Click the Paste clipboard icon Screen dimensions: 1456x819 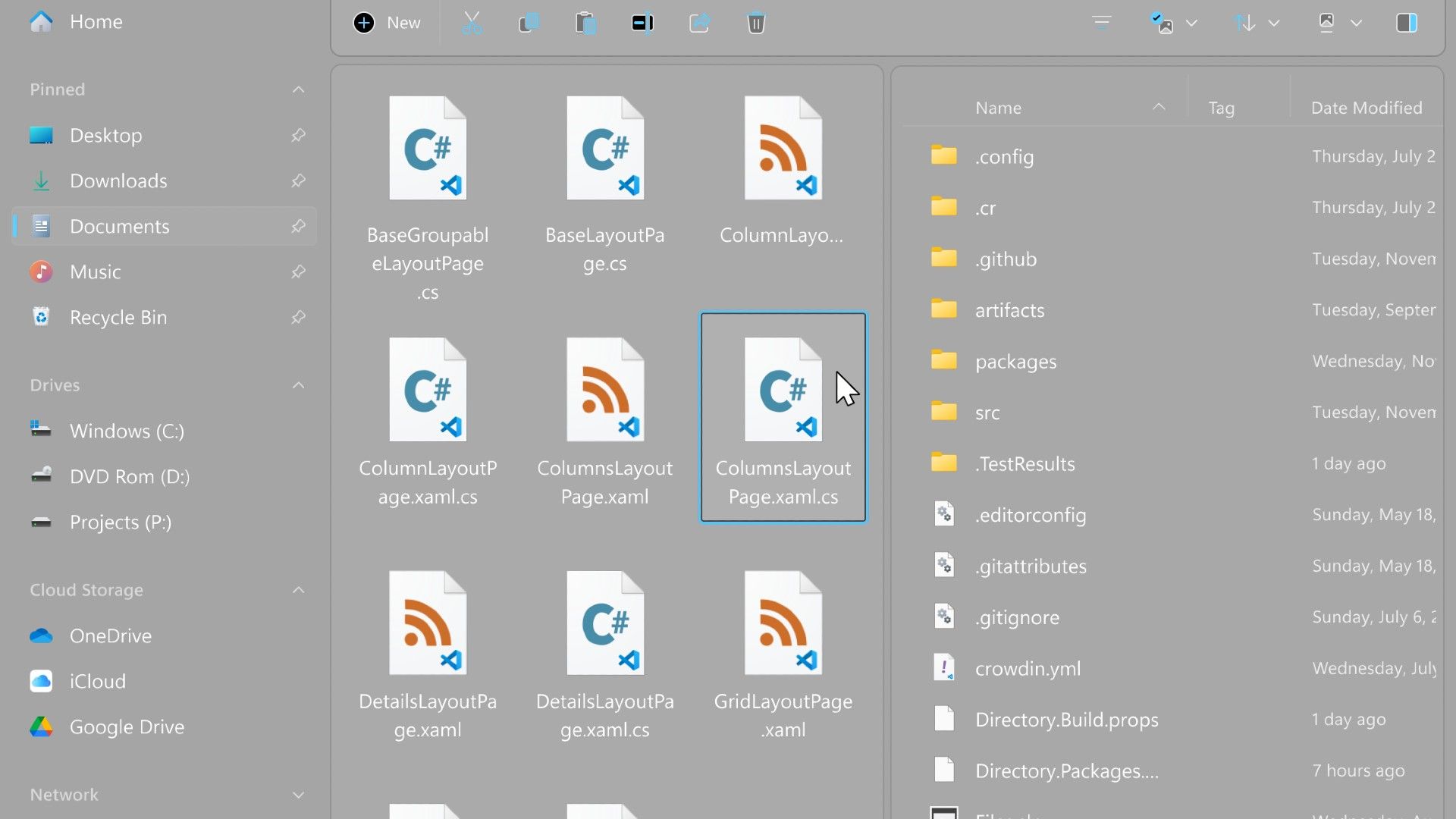pos(585,23)
